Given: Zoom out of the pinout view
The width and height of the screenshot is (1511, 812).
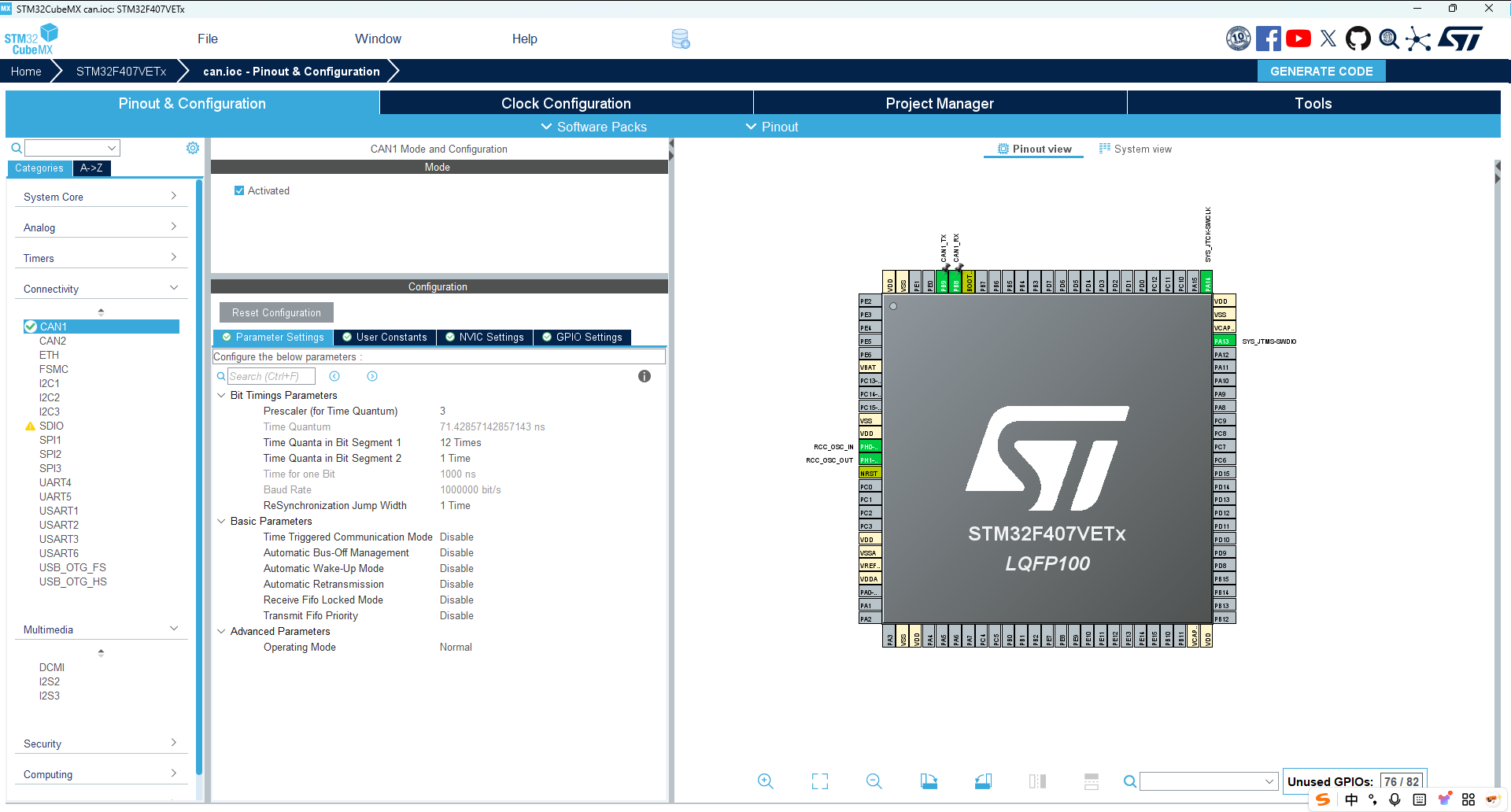Looking at the screenshot, I should [x=874, y=781].
